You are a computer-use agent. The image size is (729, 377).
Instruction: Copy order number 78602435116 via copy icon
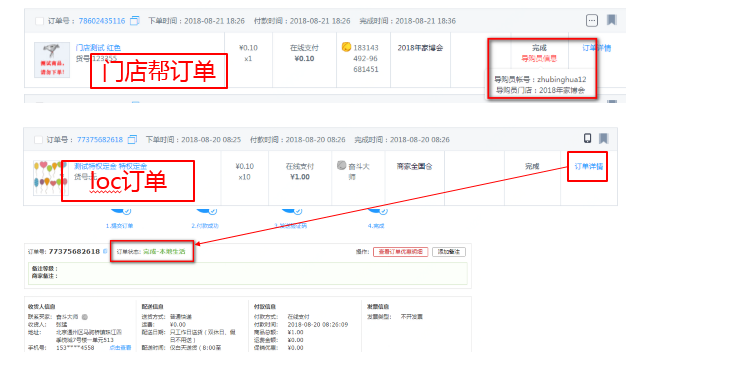[x=134, y=20]
